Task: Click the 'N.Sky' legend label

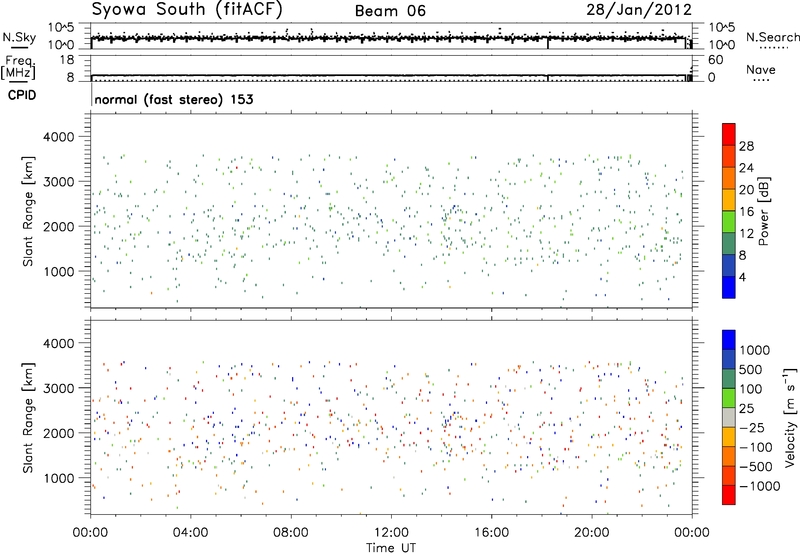Action: pyautogui.click(x=19, y=37)
